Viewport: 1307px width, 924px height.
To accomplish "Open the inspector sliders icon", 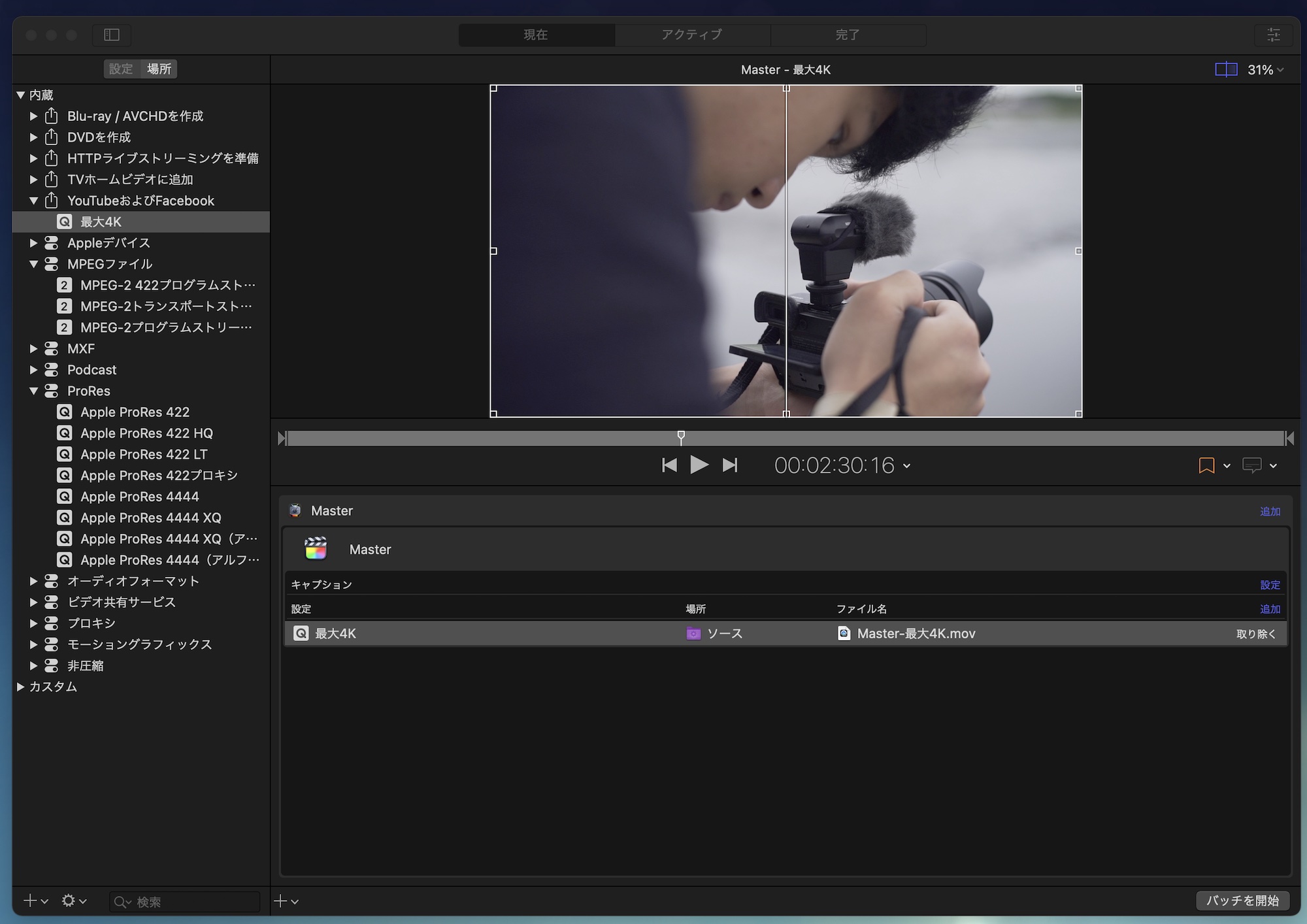I will 1273,35.
